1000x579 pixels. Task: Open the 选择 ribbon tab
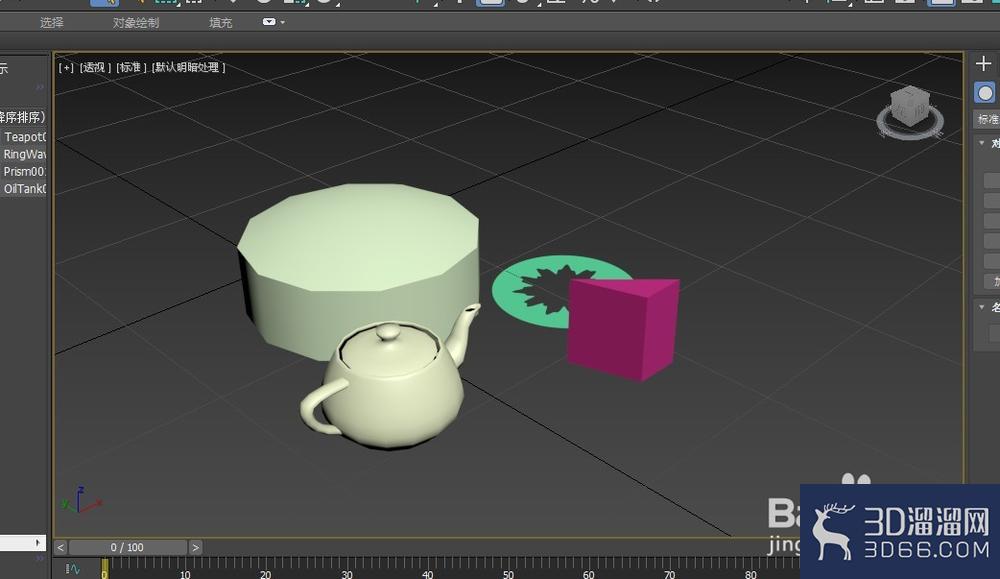(x=52, y=23)
